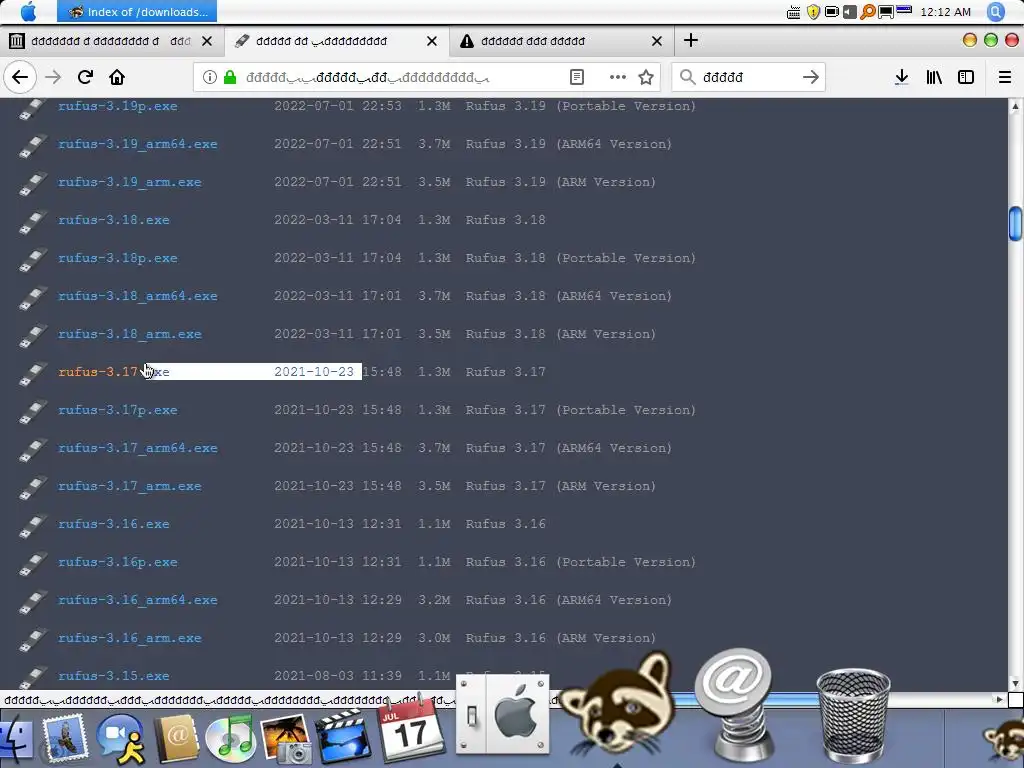
Task: Bookmark this page with the star icon
Action: pos(646,77)
